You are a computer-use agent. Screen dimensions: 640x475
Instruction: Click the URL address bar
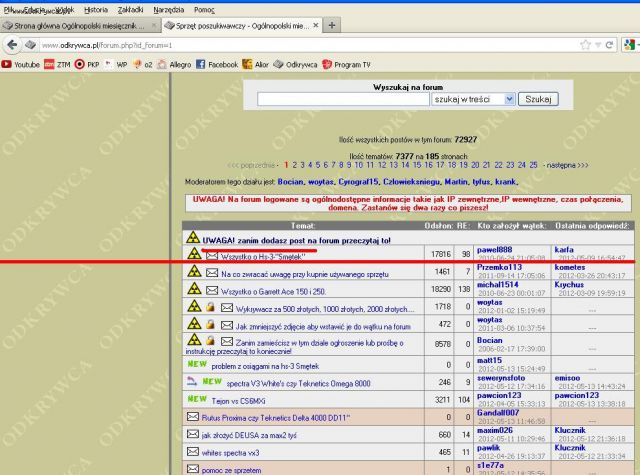click(308, 45)
